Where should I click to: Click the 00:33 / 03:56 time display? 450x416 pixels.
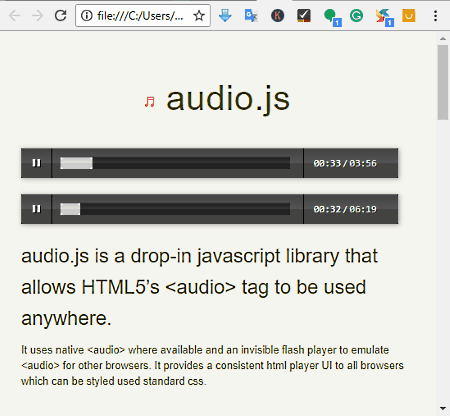point(345,163)
